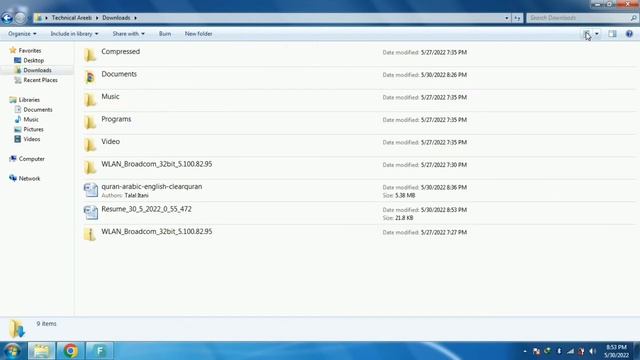Image resolution: width=640 pixels, height=360 pixels.
Task: Click the Change your view icon
Action: click(x=587, y=34)
